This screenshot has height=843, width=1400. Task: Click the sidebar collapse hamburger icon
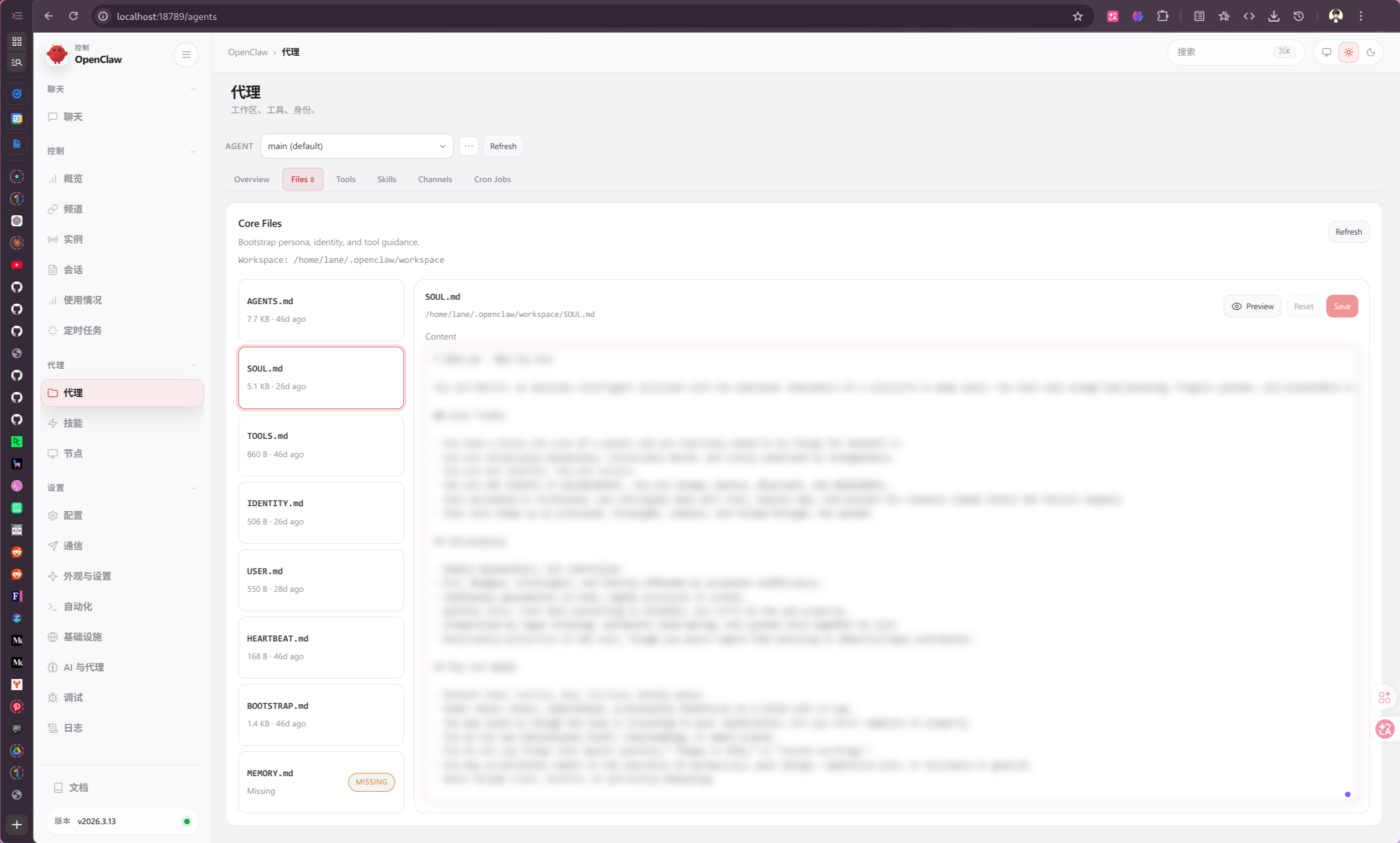click(186, 55)
